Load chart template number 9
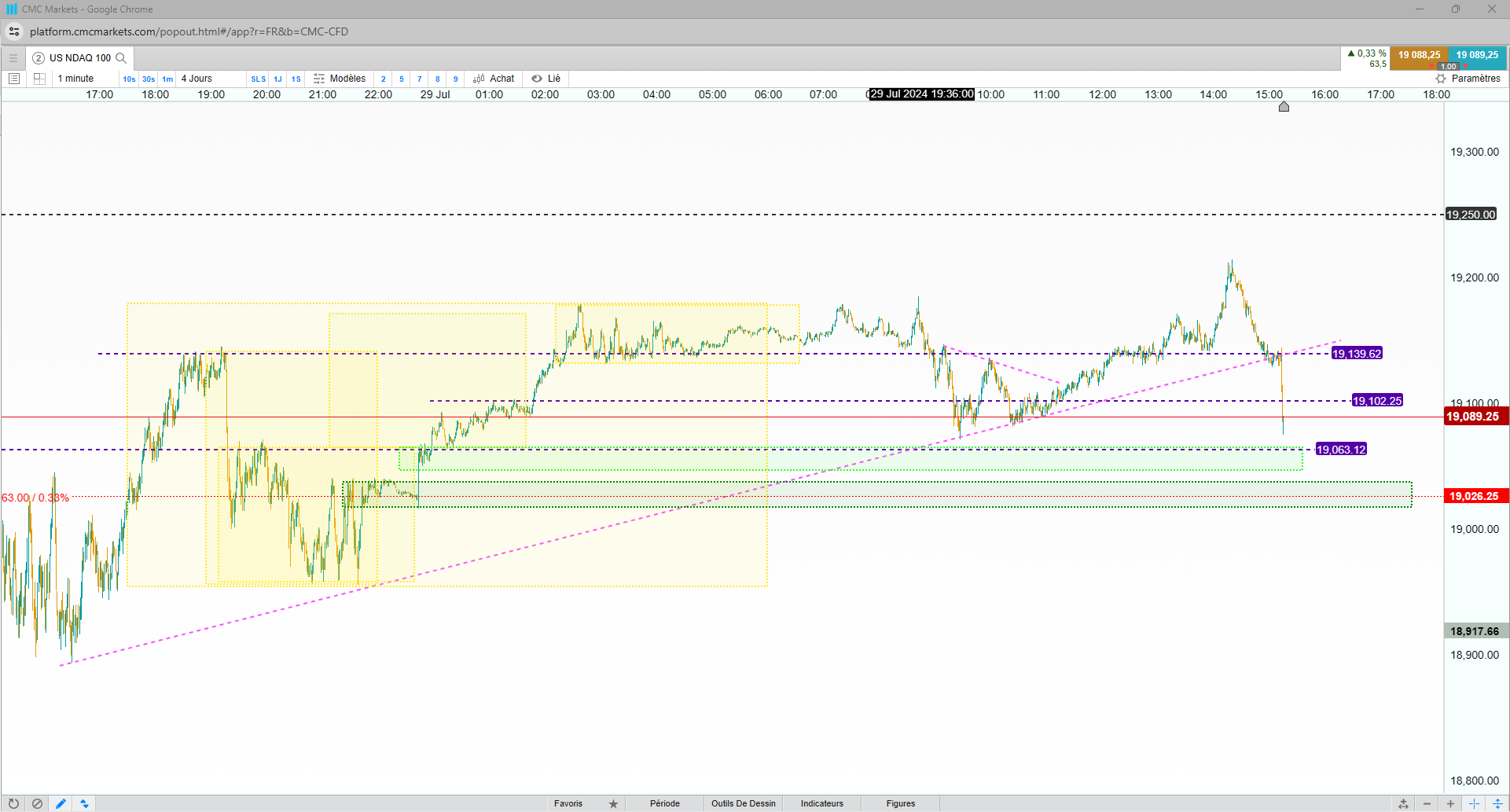Image resolution: width=1510 pixels, height=812 pixels. click(x=456, y=79)
